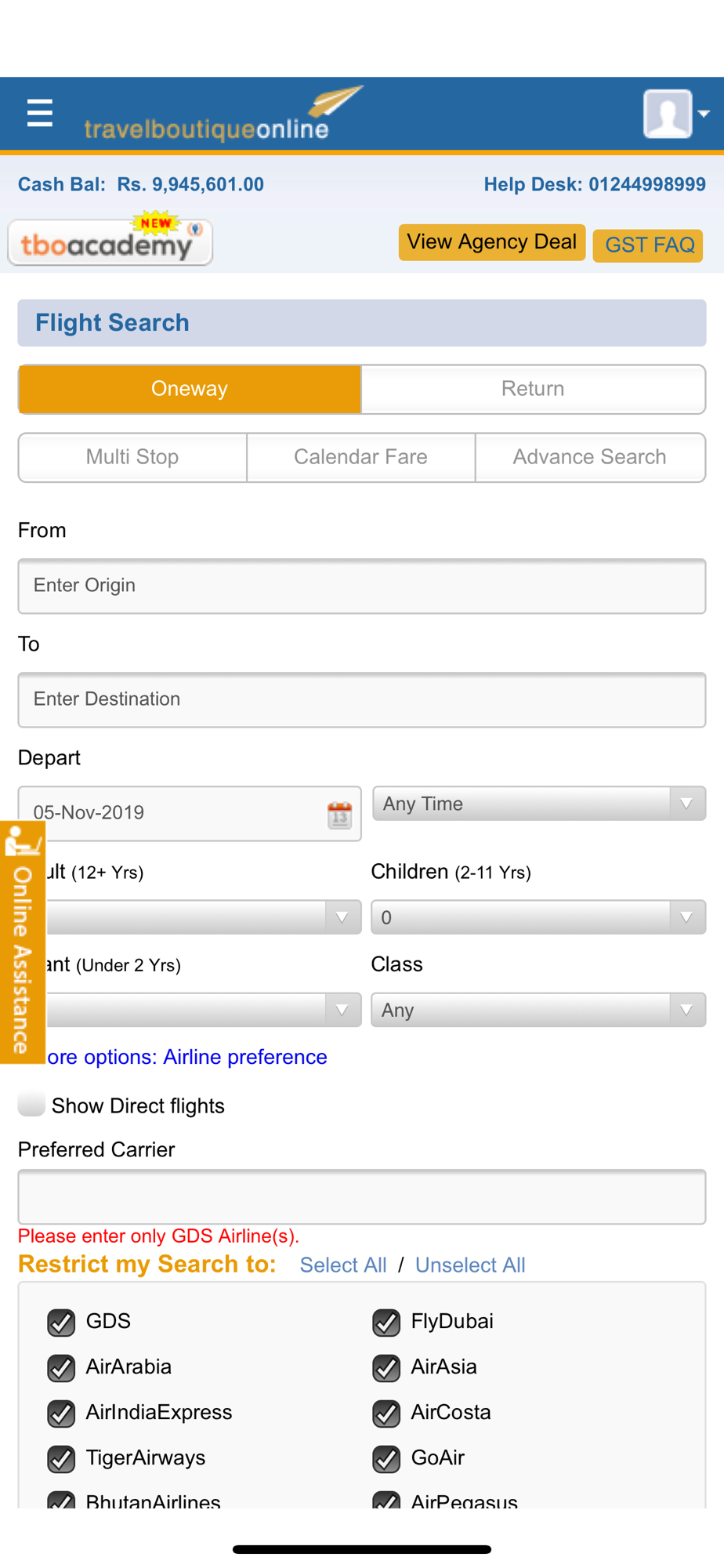Open the GST FAQ button
Screen dimensions: 724x1568
click(648, 245)
